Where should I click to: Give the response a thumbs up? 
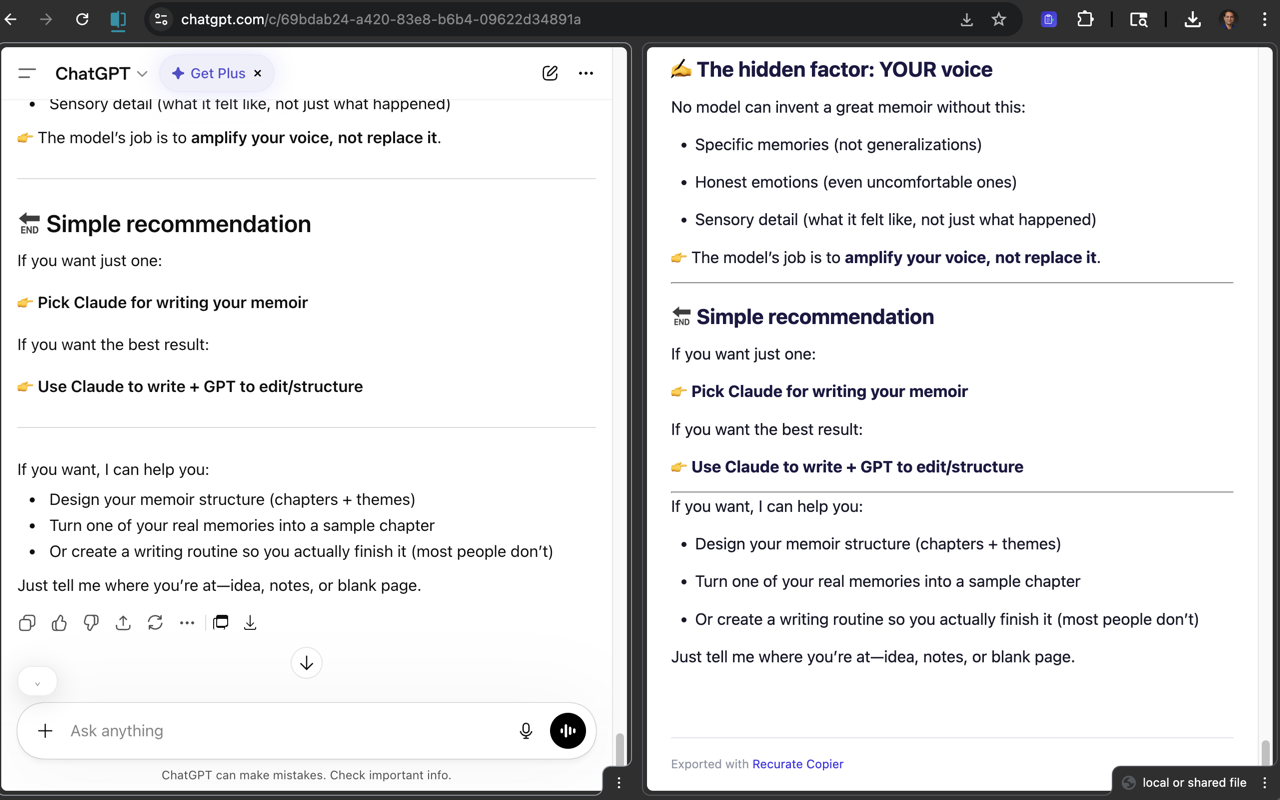[59, 622]
